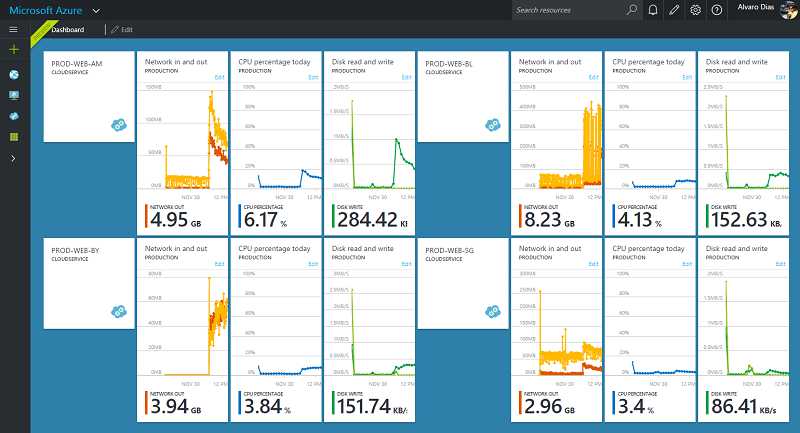Open the PROD-WEB-SG cloud service tile

click(x=463, y=283)
